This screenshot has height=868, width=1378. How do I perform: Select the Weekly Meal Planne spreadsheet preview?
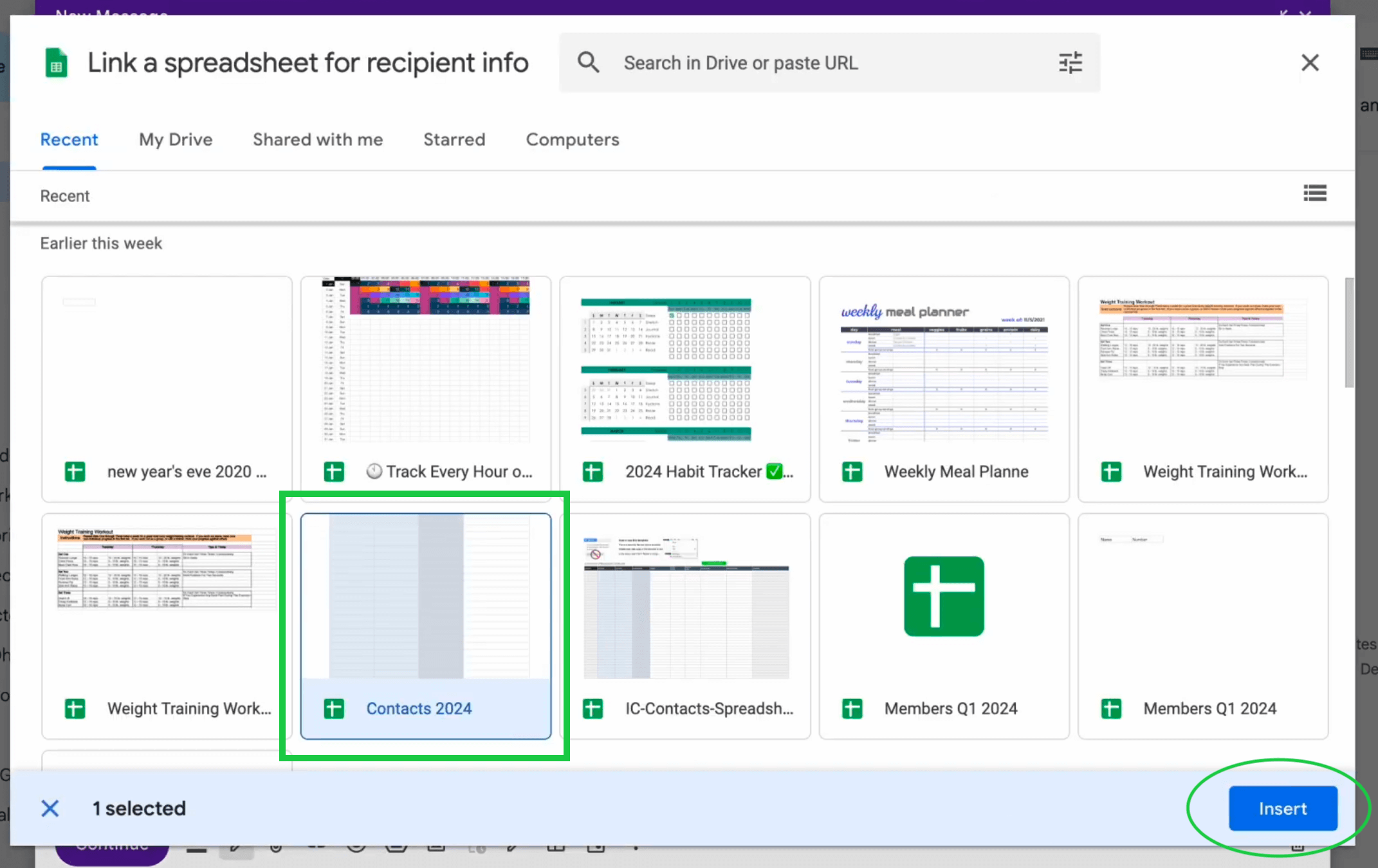(944, 389)
